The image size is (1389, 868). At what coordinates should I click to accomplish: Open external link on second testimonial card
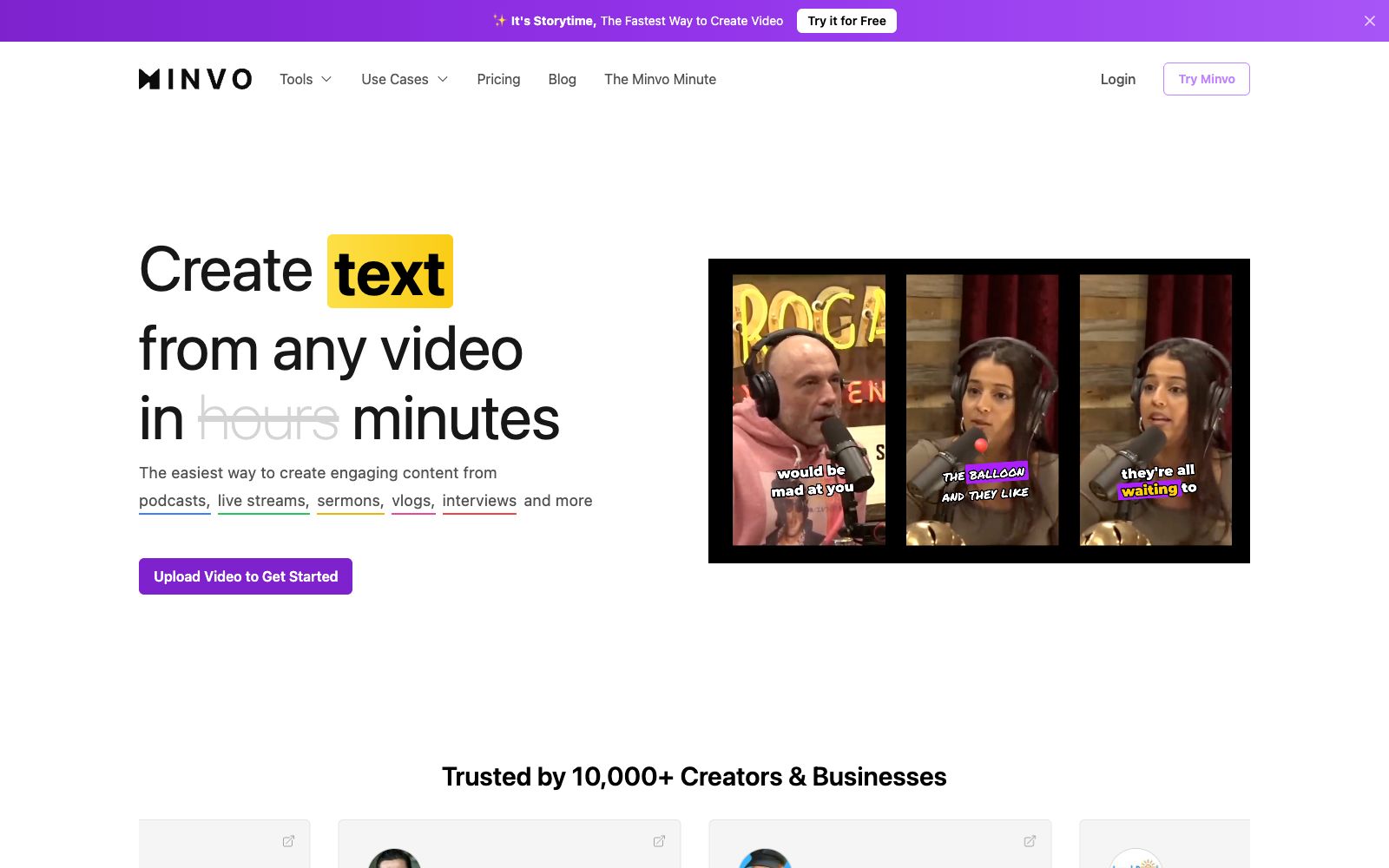[x=659, y=841]
